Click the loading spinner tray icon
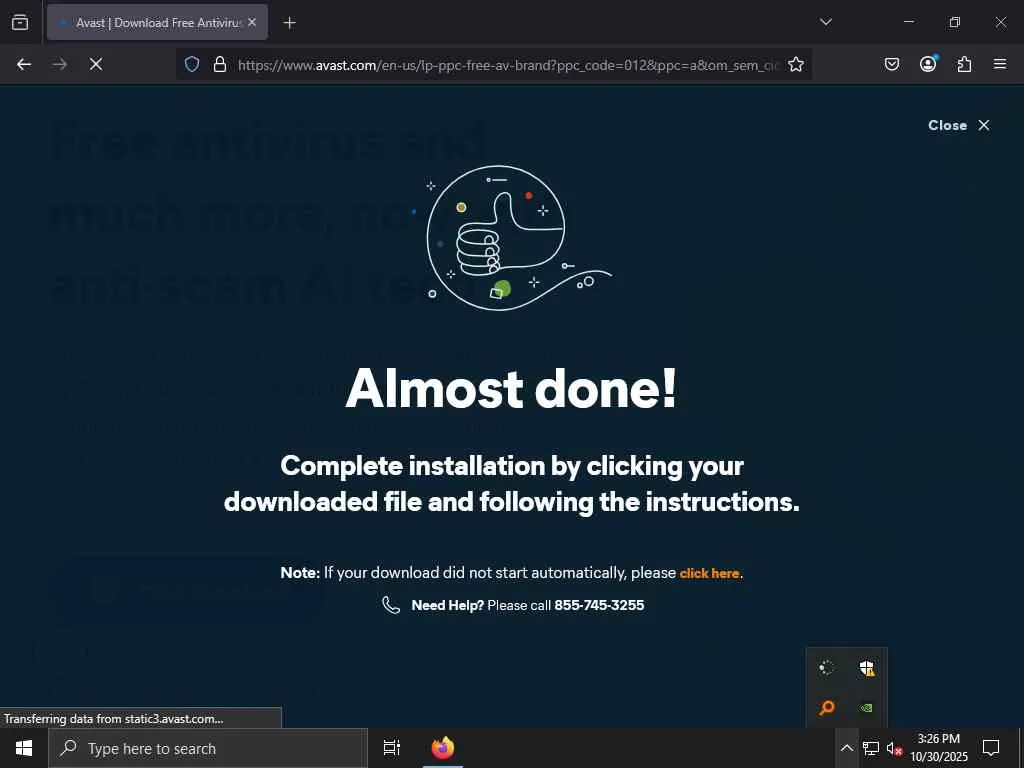The width and height of the screenshot is (1024, 768). click(x=826, y=667)
